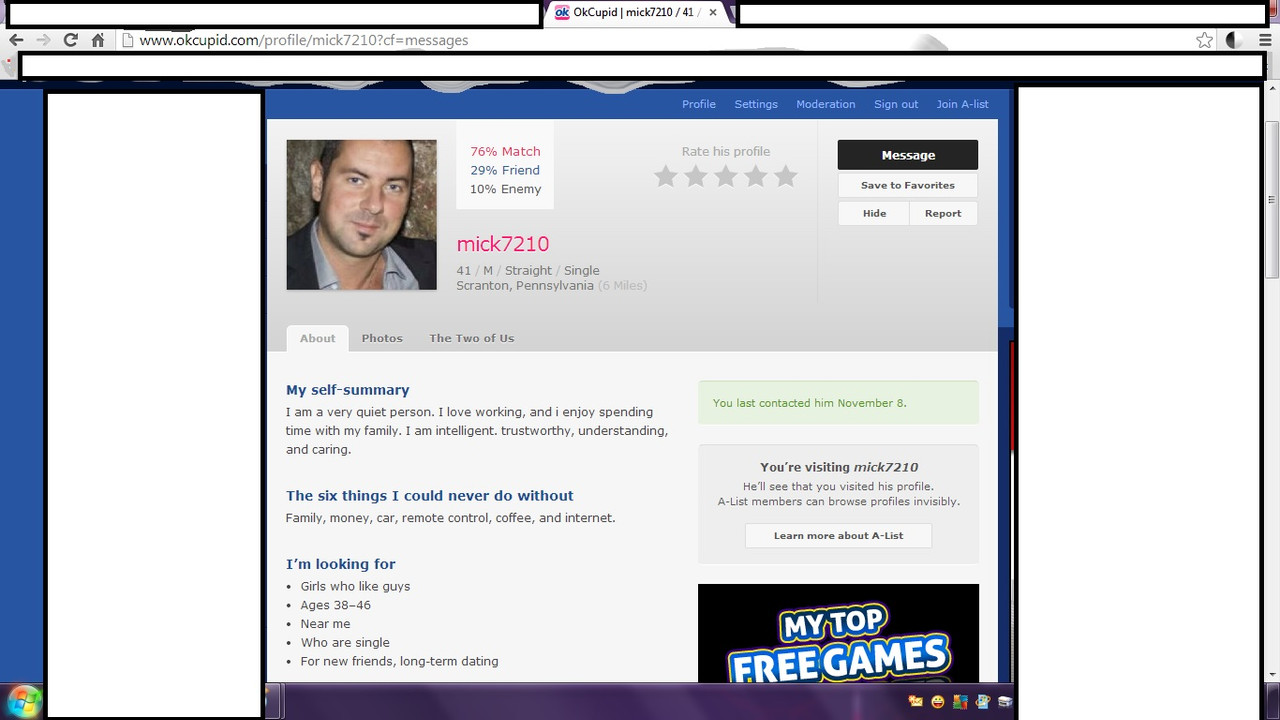1280x720 pixels.
Task: Send a message with the Message button
Action: tap(908, 155)
